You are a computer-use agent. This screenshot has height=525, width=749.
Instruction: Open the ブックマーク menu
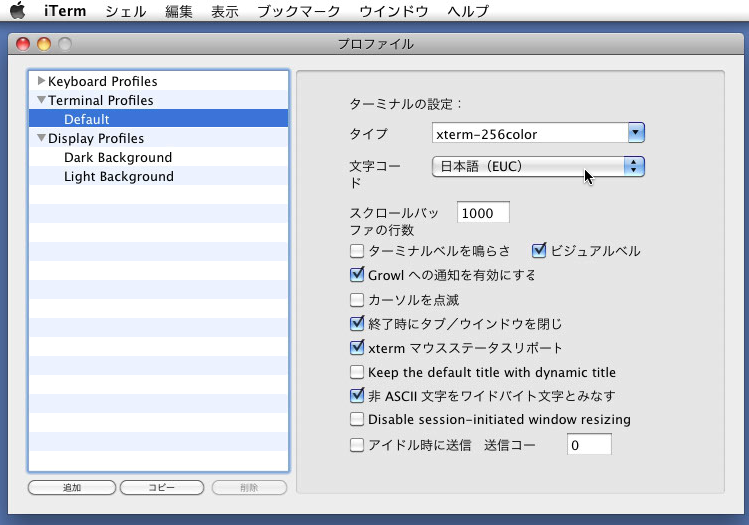(x=299, y=11)
